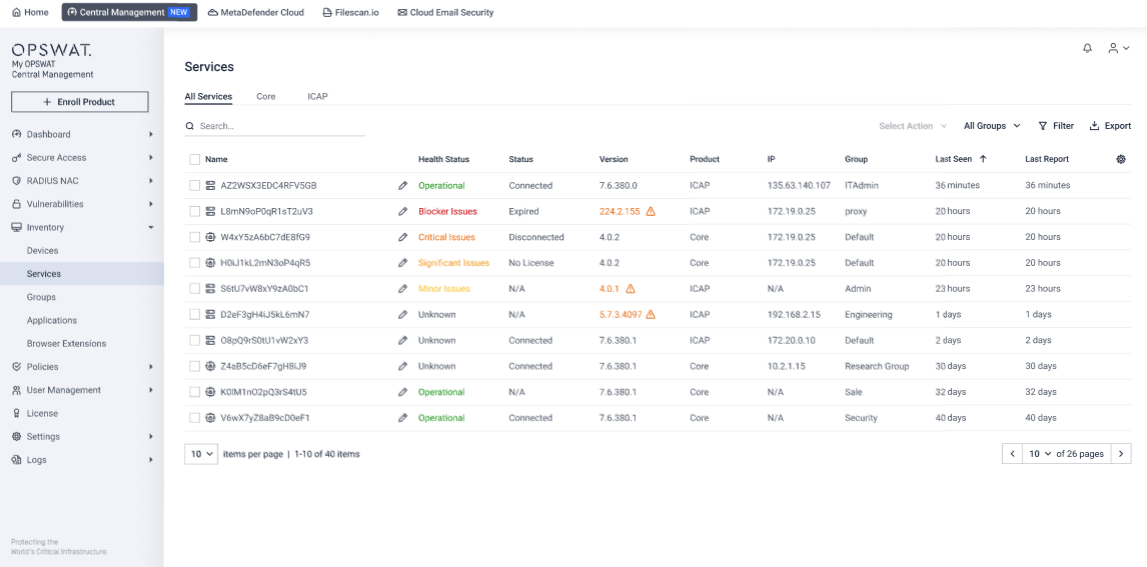The width and height of the screenshot is (1147, 567).
Task: Click the notification bell icon
Action: [x=1087, y=48]
